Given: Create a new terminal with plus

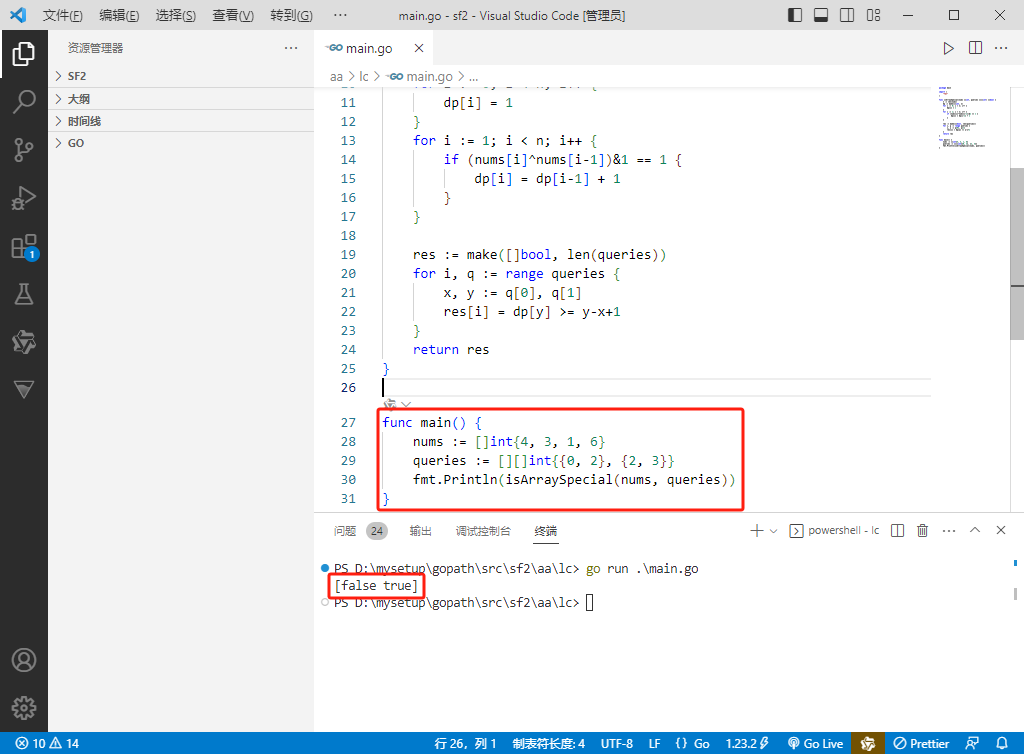Looking at the screenshot, I should coord(756,531).
